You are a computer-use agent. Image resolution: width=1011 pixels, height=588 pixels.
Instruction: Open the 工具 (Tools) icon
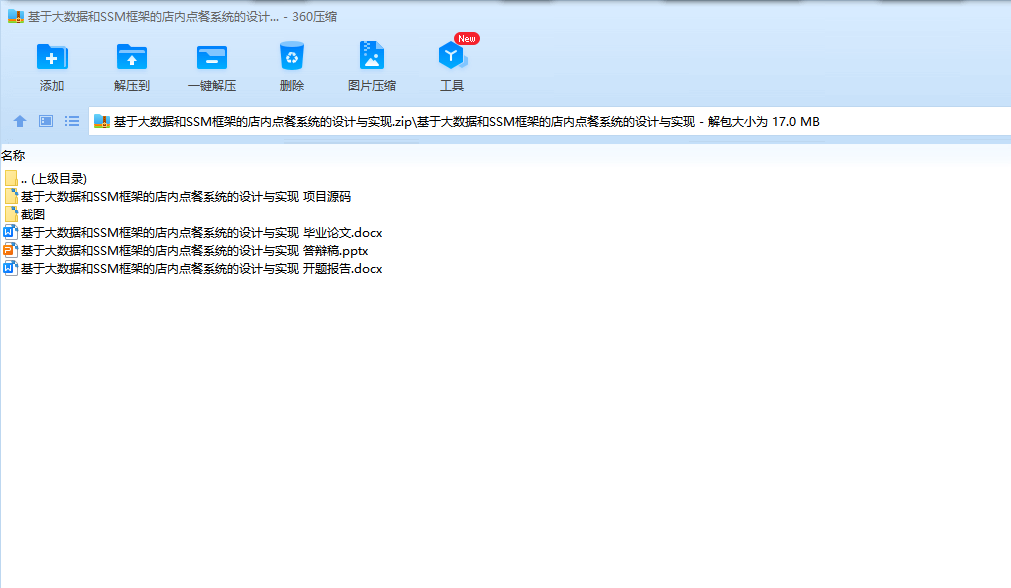(x=451, y=56)
